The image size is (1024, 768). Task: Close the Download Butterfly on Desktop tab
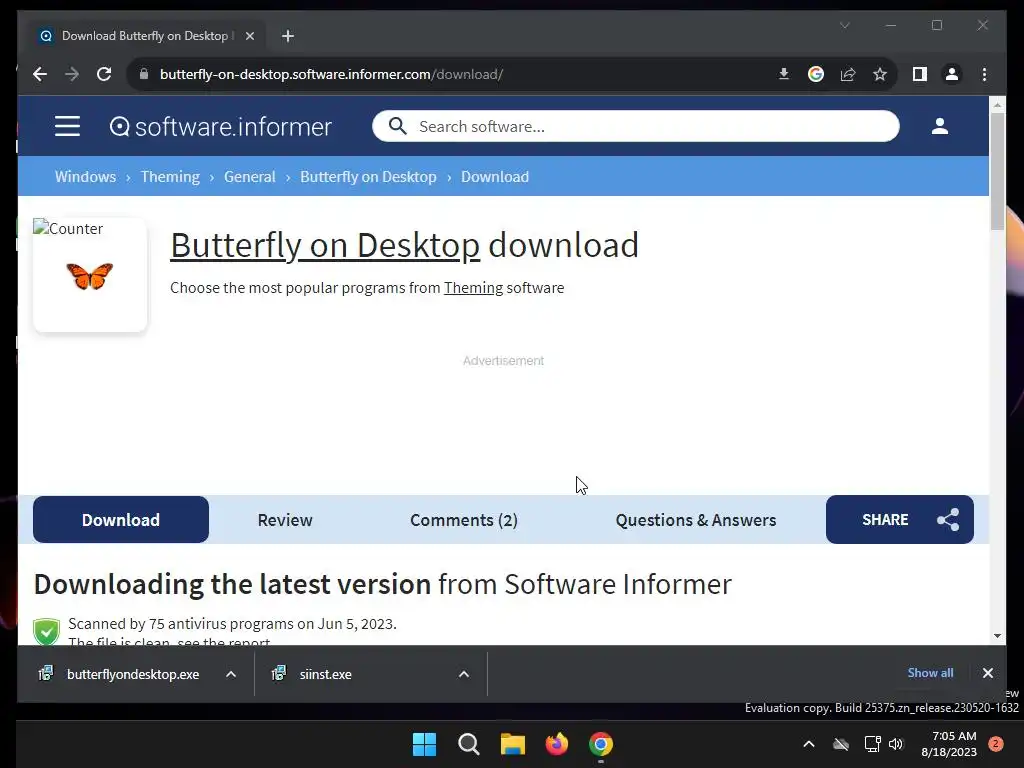click(x=249, y=36)
